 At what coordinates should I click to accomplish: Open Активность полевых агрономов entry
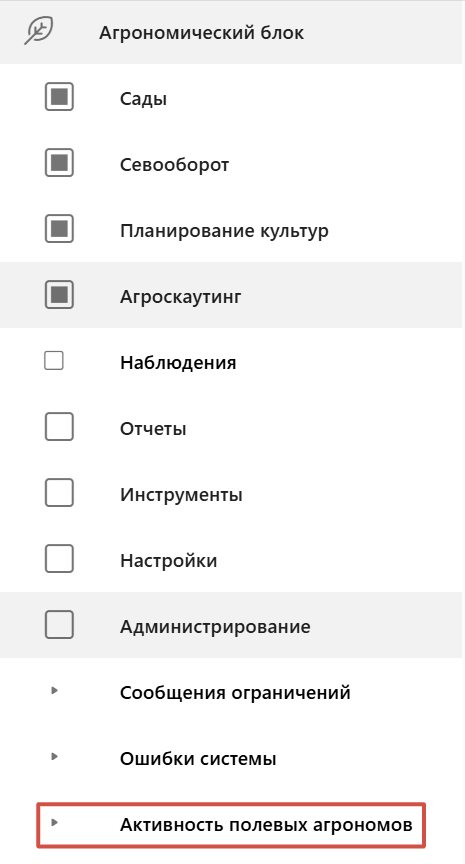click(x=231, y=825)
